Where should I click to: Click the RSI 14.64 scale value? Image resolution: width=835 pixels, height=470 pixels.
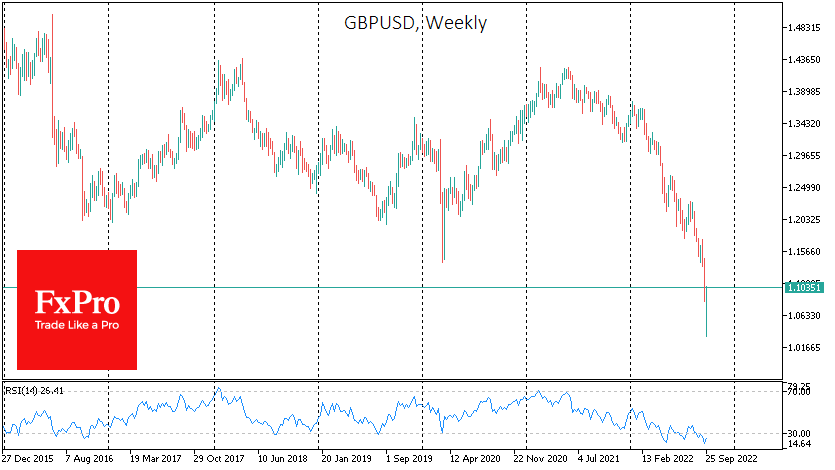[x=799, y=444]
